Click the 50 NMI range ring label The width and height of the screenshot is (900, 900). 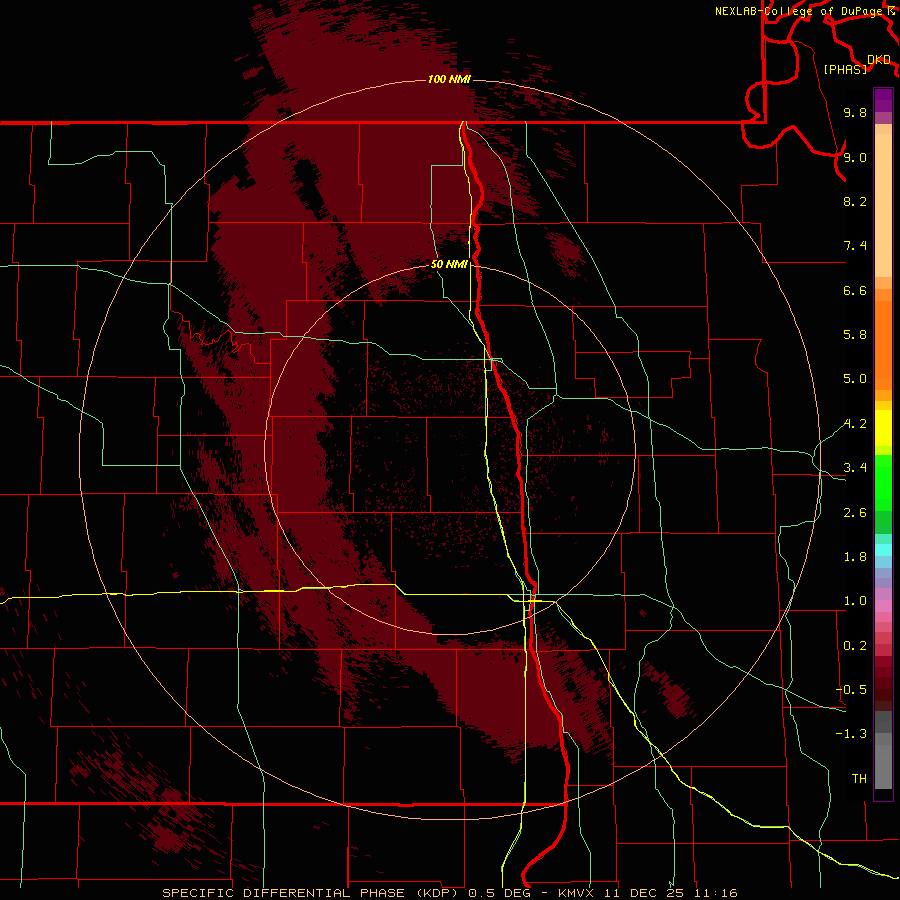pyautogui.click(x=449, y=264)
